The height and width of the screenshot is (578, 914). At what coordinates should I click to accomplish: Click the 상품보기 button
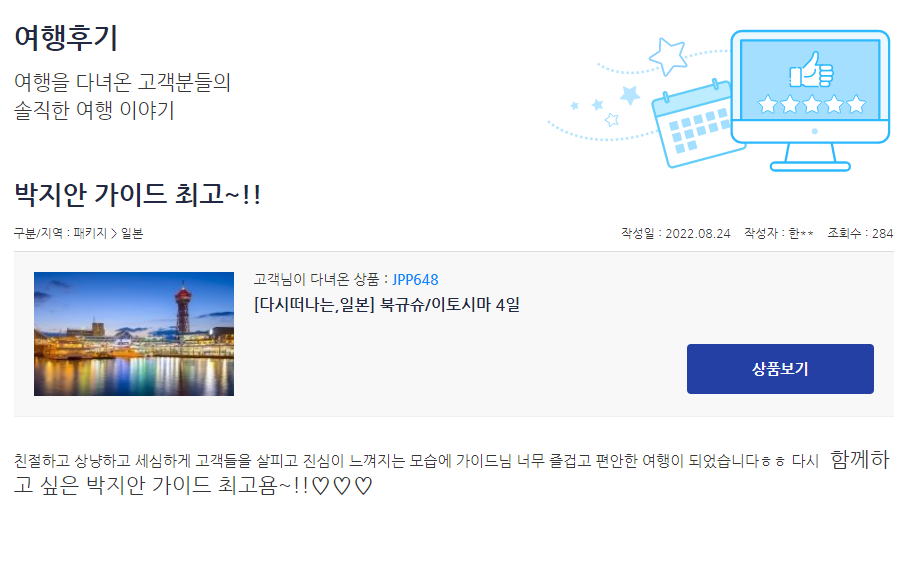[780, 369]
